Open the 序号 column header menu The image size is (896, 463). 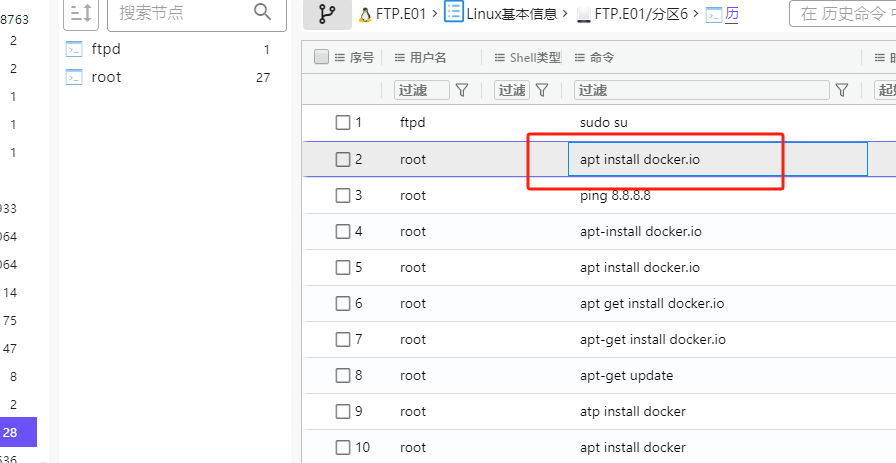click(x=340, y=58)
